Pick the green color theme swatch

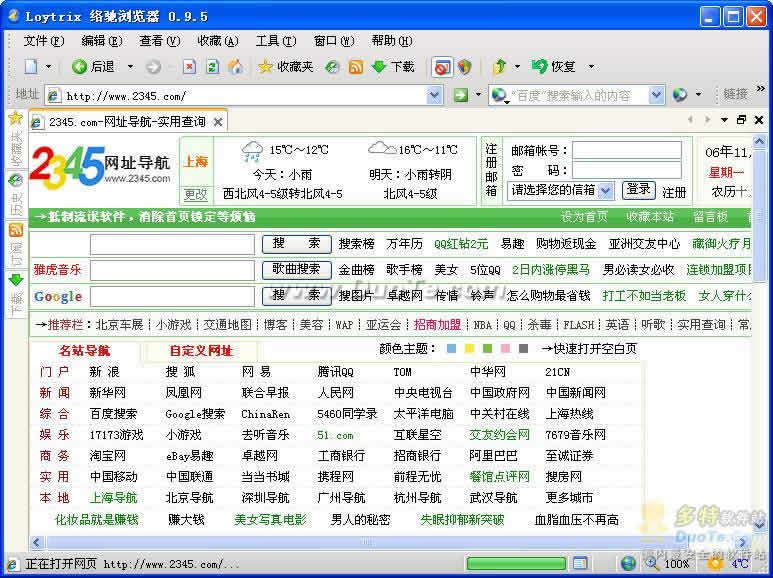click(x=488, y=349)
